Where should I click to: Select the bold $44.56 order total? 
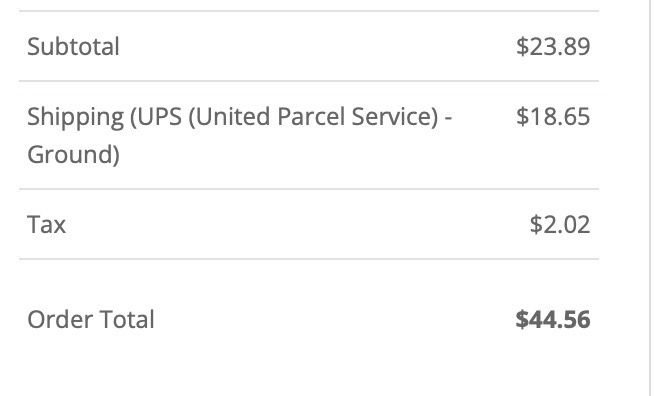tap(553, 320)
